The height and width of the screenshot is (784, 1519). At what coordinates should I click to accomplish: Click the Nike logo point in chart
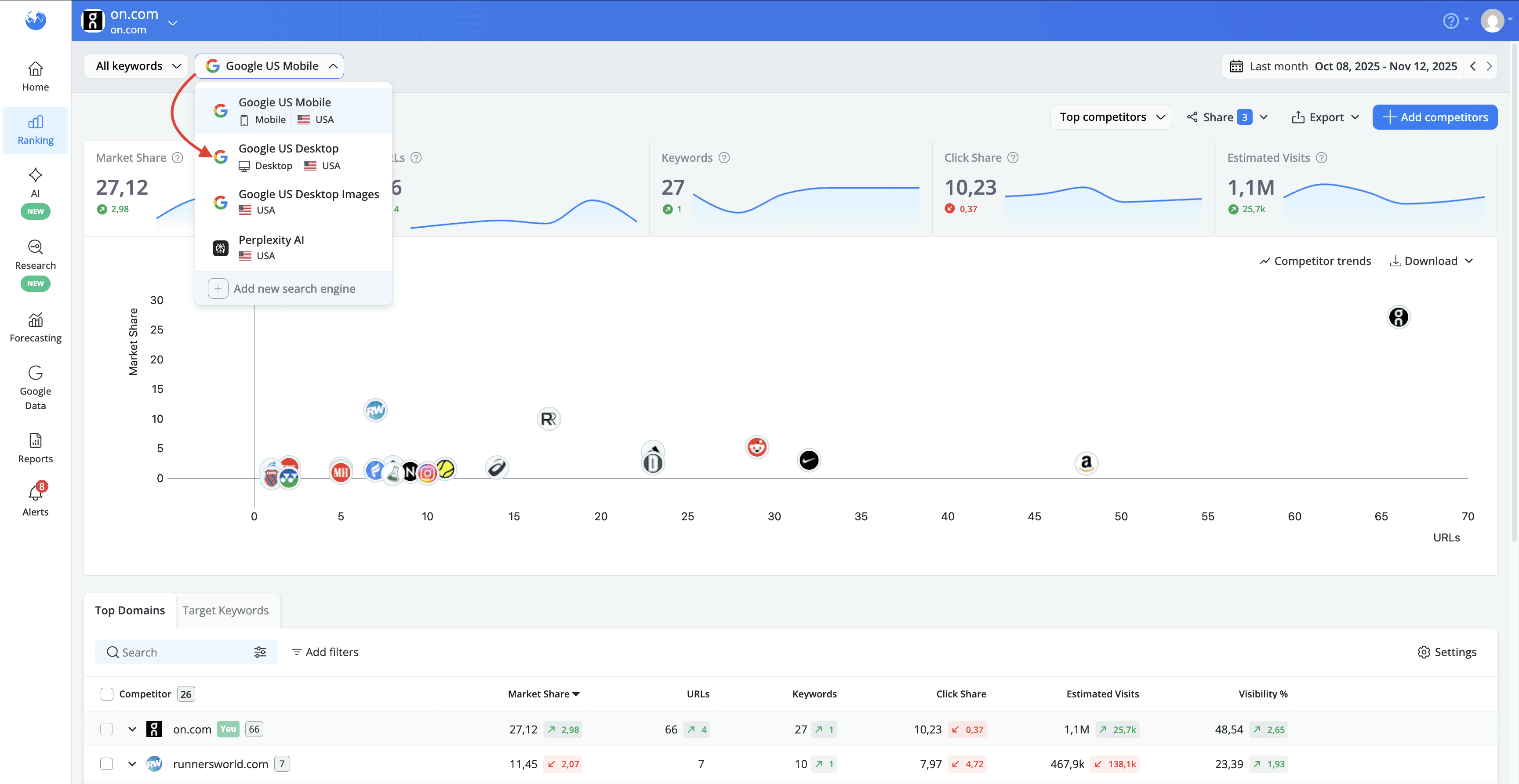(x=809, y=461)
